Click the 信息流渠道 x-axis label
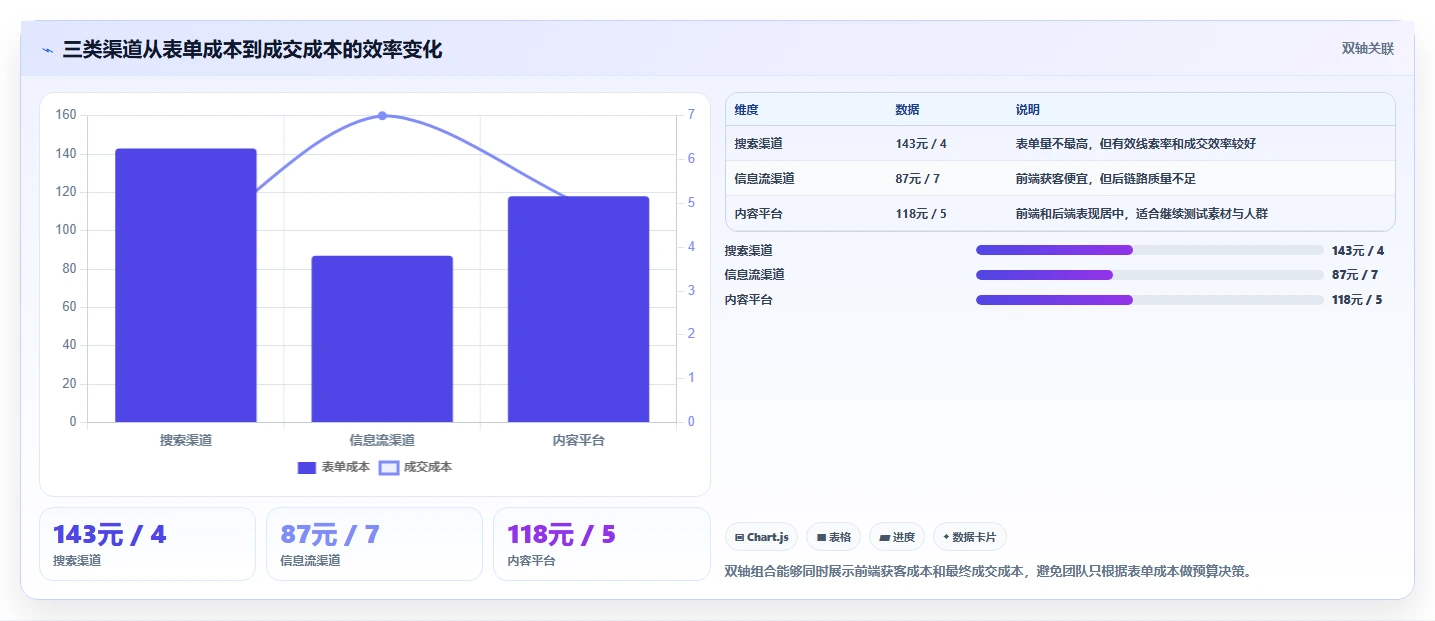1435x621 pixels. pos(382,440)
